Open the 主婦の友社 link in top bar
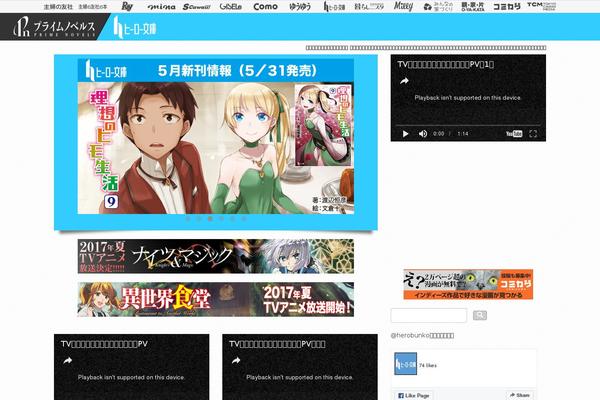 (x=58, y=7)
